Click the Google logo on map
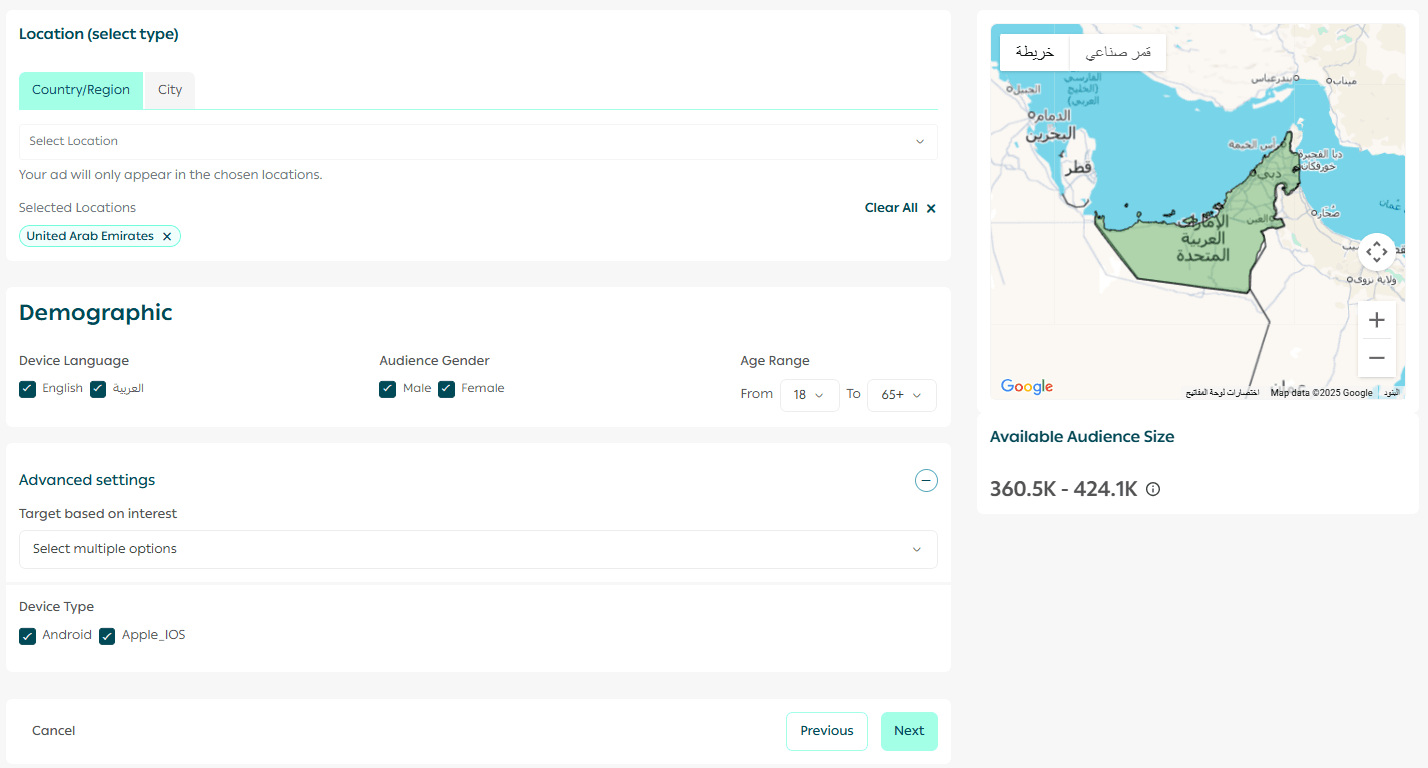 (1027, 387)
